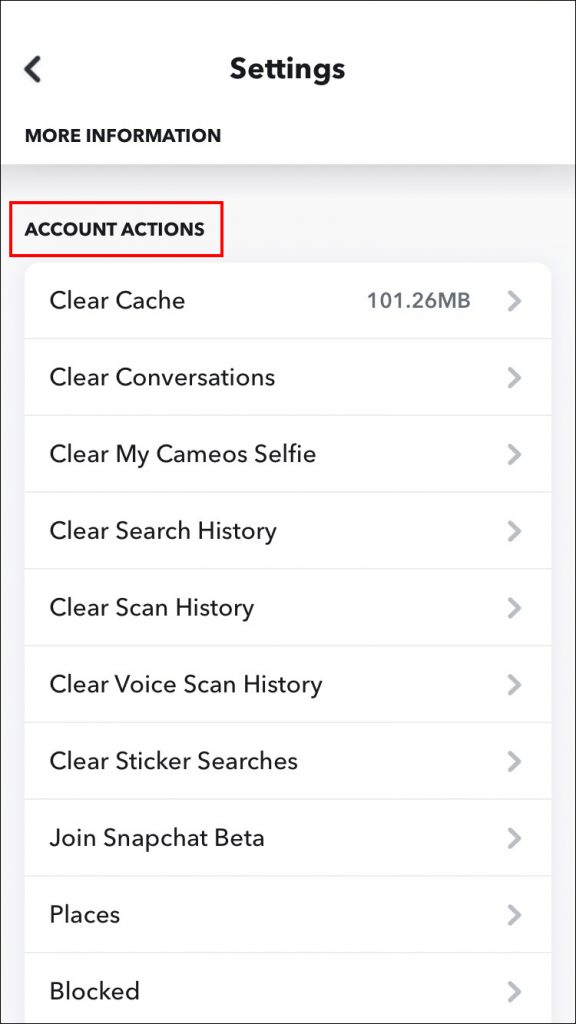
Task: Open Clear Conversations
Action: [288, 377]
